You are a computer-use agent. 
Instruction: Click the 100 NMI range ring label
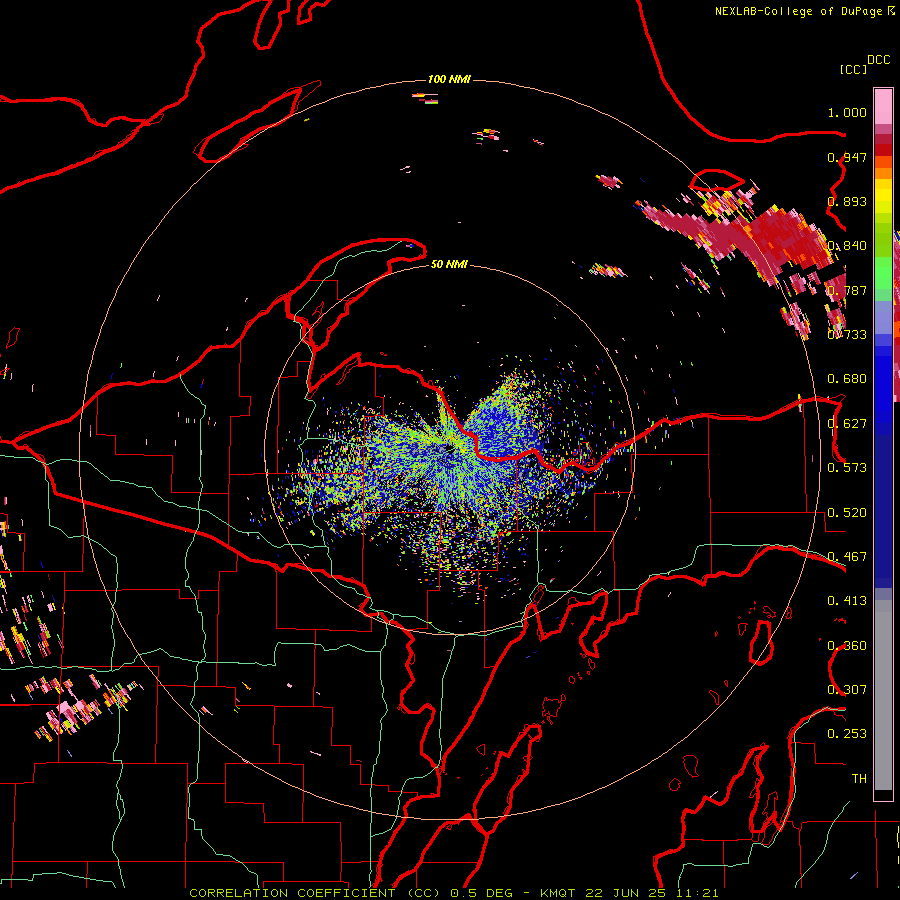[449, 79]
